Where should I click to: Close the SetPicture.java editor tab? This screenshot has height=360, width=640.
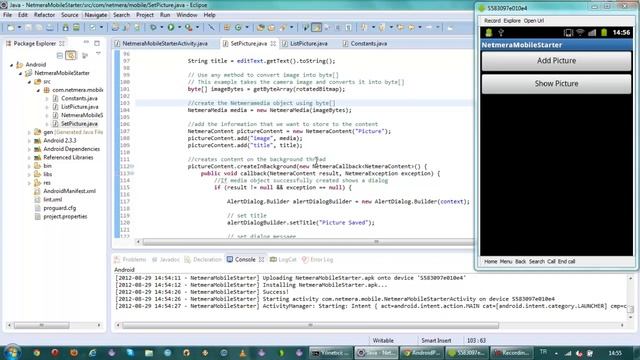[273, 43]
